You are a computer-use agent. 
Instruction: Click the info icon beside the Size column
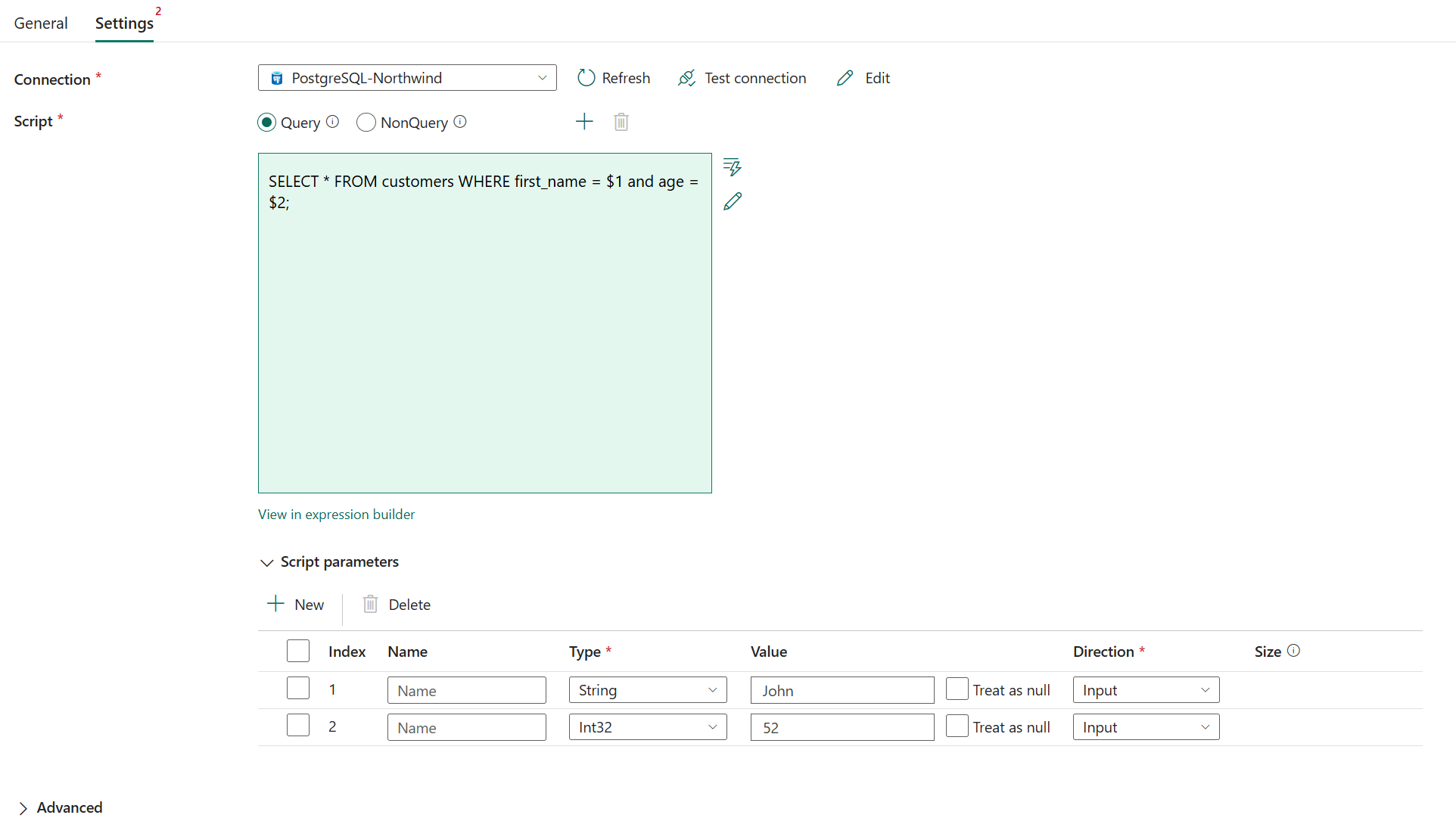point(1294,650)
